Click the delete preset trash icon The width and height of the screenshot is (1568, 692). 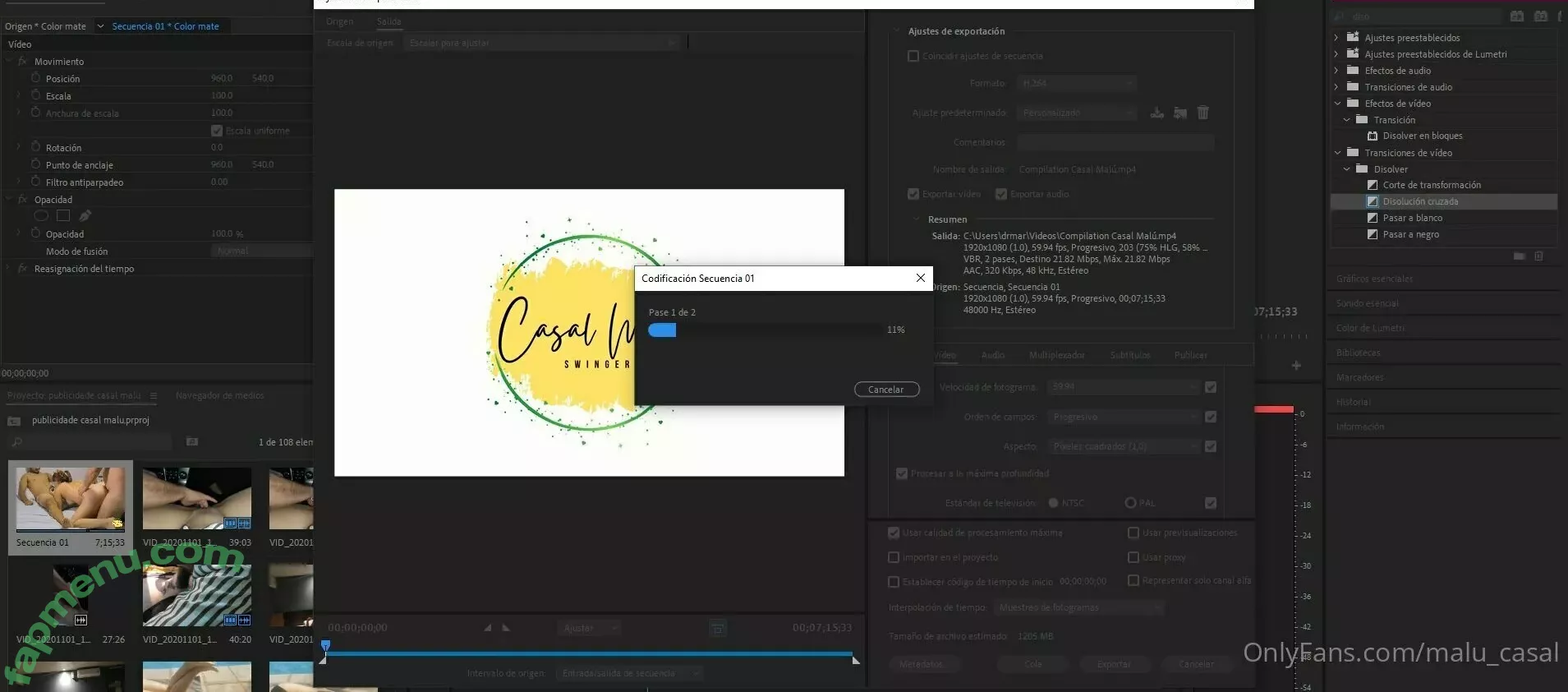tap(1203, 113)
